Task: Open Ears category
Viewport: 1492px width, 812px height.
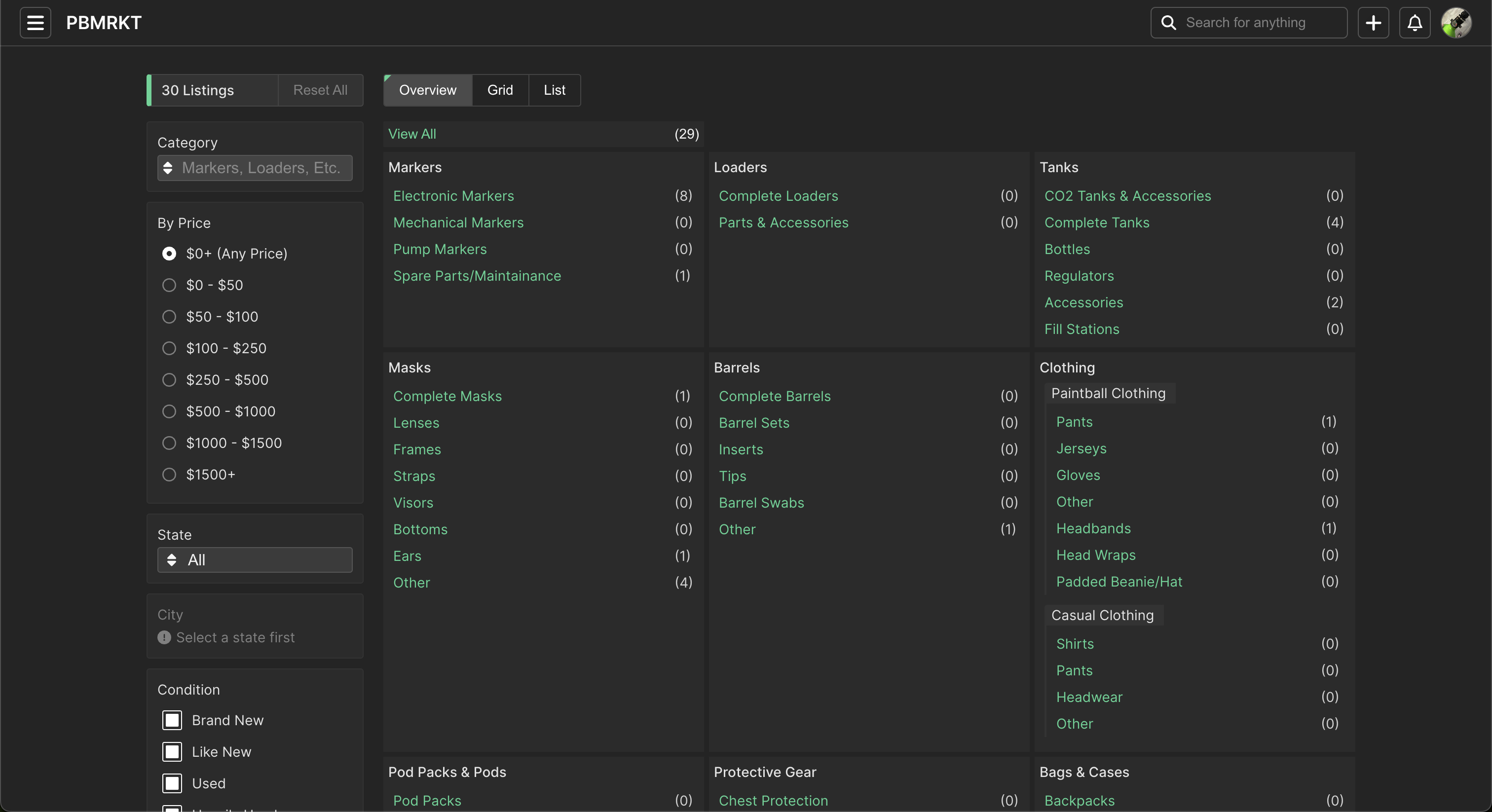Action: point(407,556)
